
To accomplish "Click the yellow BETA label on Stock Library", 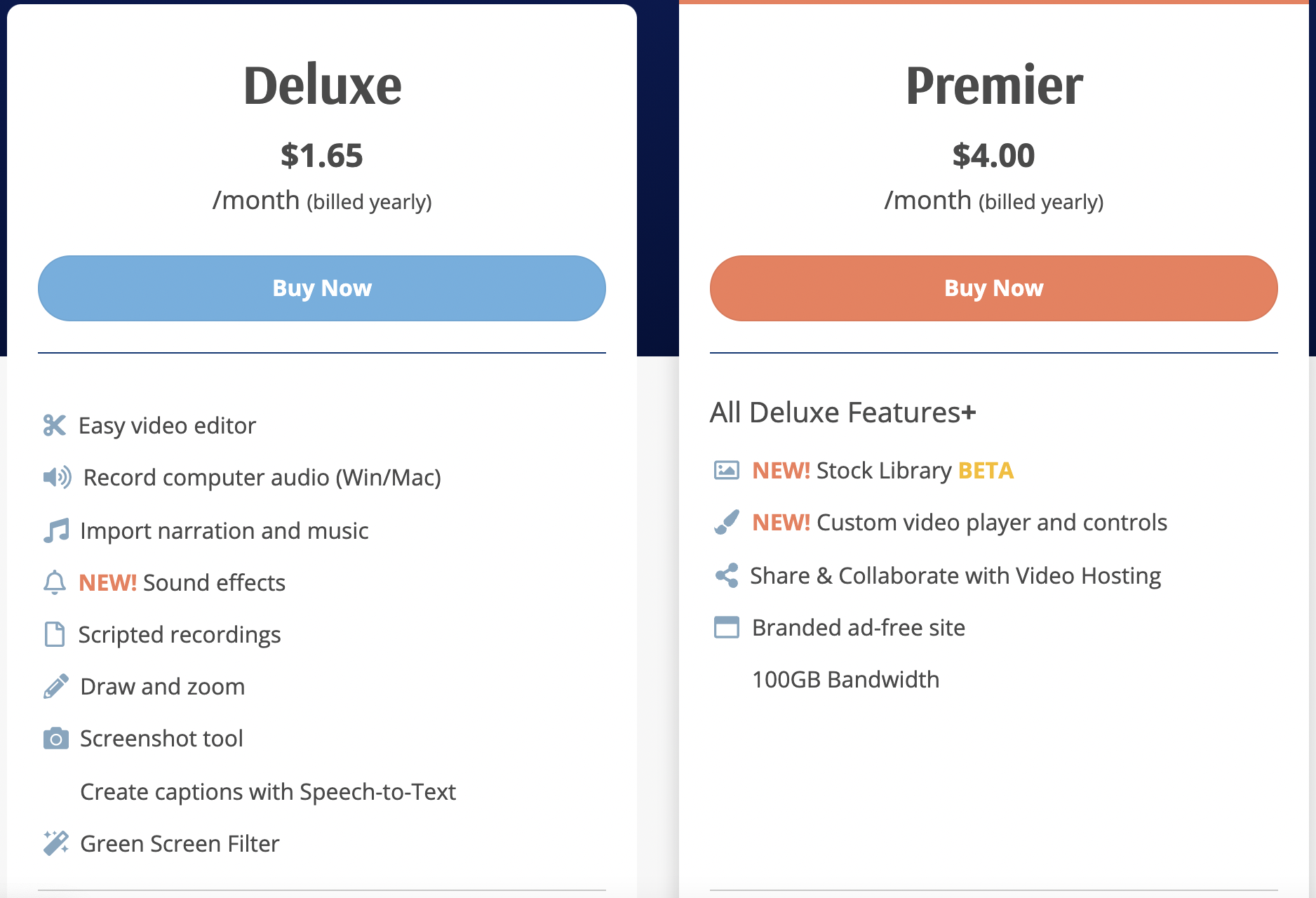I will click(985, 470).
